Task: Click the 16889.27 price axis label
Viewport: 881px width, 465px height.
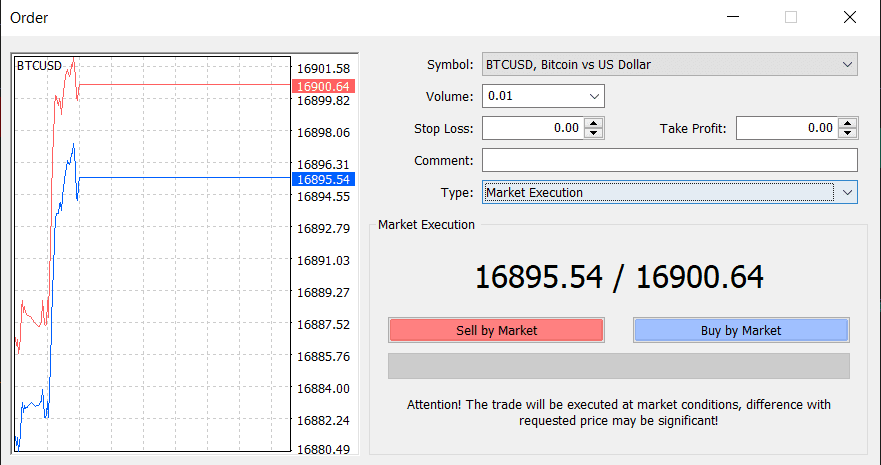Action: click(324, 293)
